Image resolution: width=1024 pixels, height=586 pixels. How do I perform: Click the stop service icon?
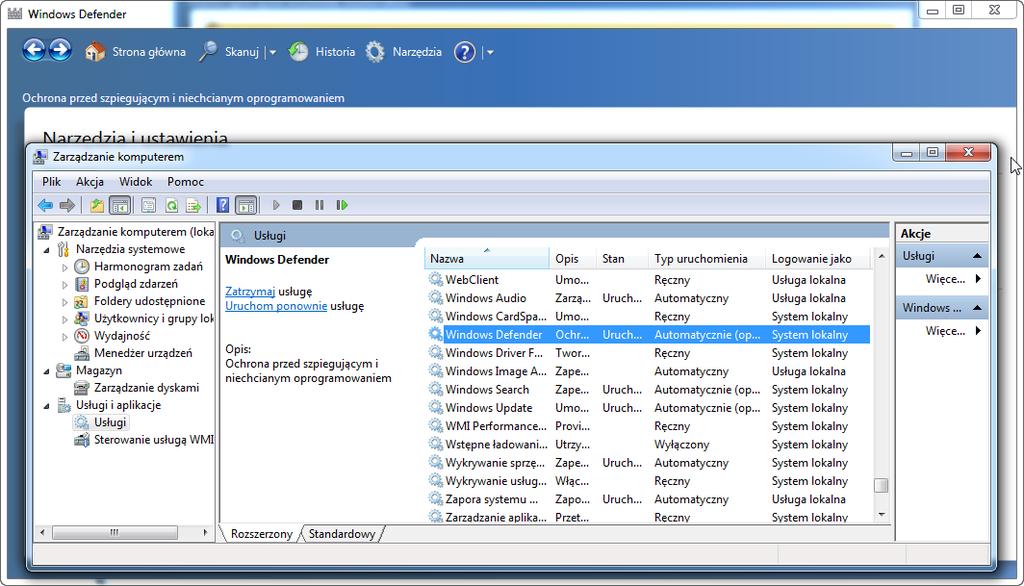click(x=297, y=205)
